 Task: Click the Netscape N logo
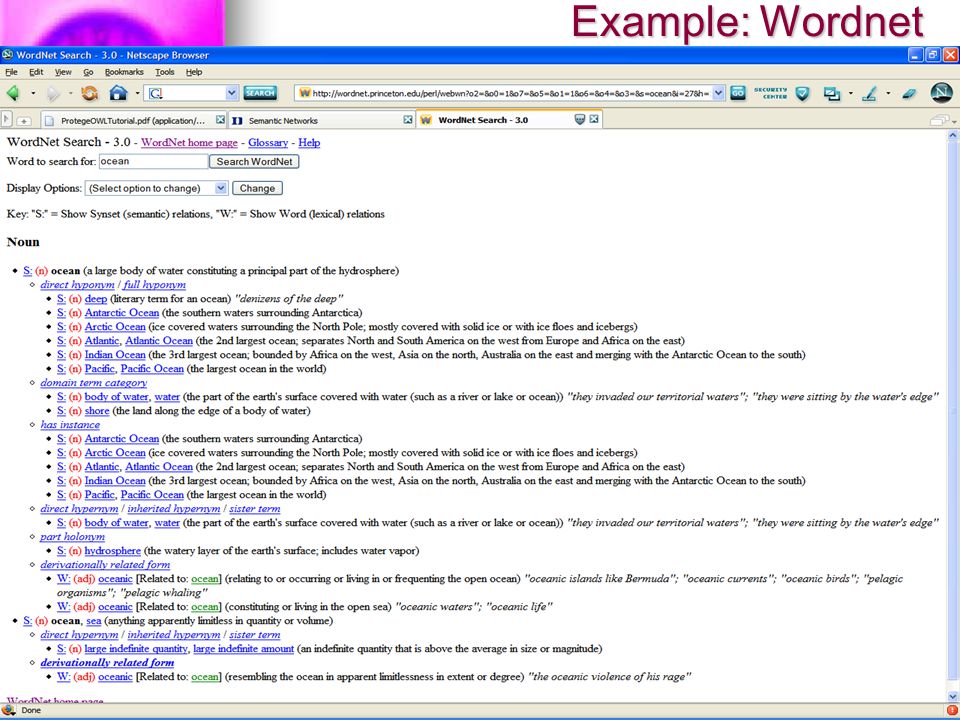click(941, 92)
